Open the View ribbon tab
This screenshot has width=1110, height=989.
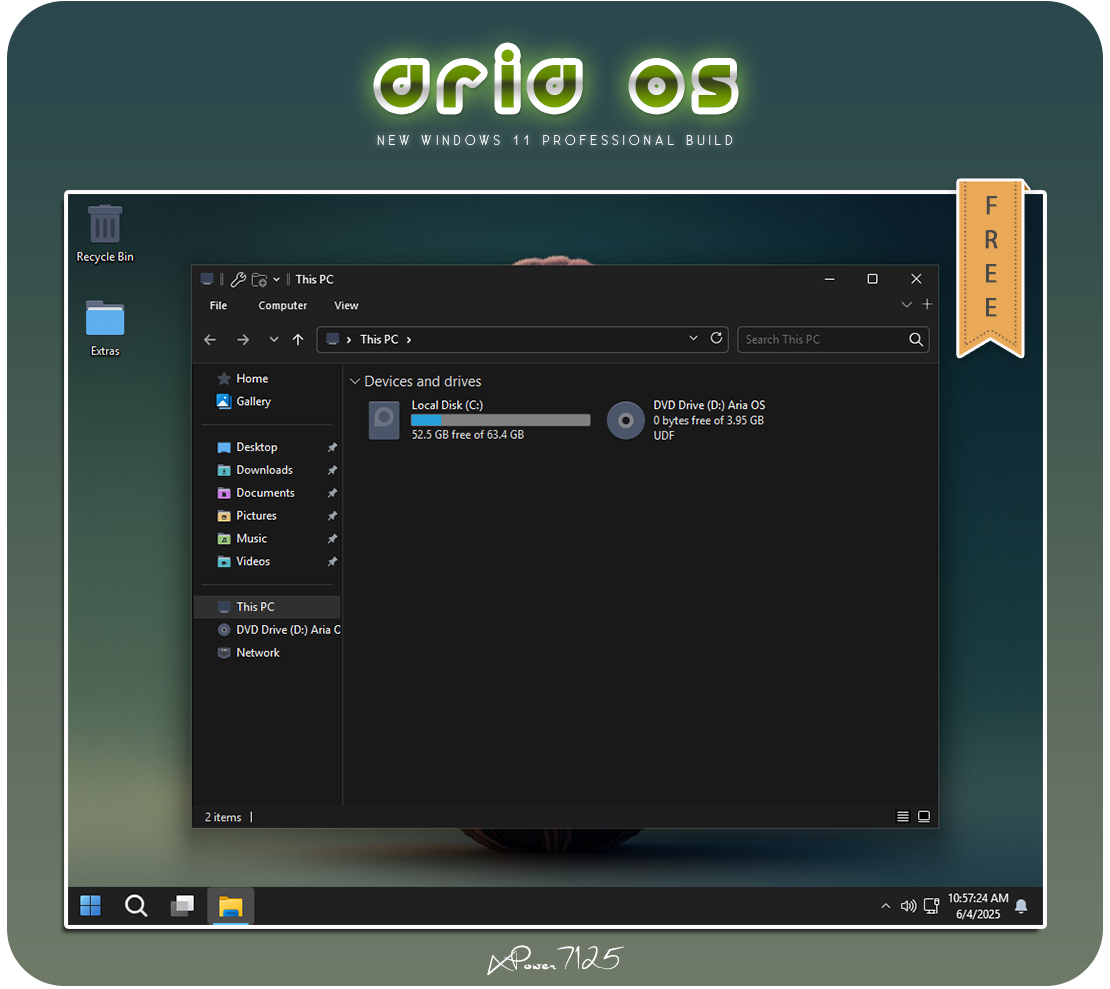pyautogui.click(x=346, y=305)
